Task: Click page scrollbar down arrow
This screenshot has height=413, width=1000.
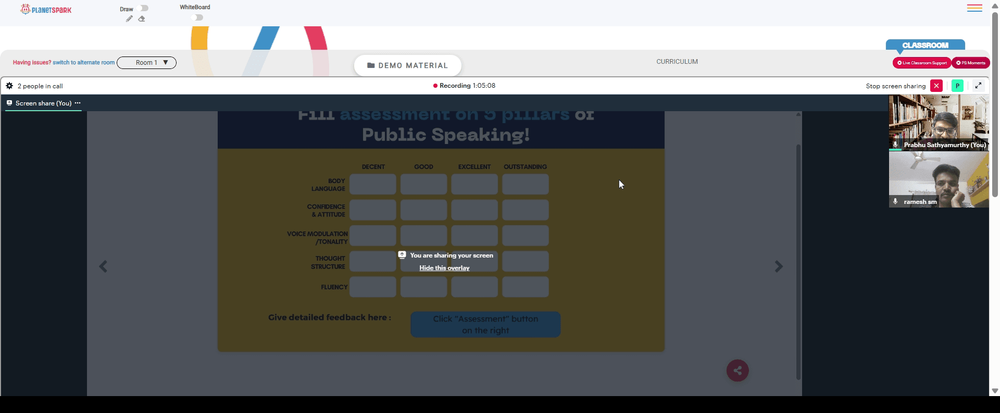Action: 995,391
